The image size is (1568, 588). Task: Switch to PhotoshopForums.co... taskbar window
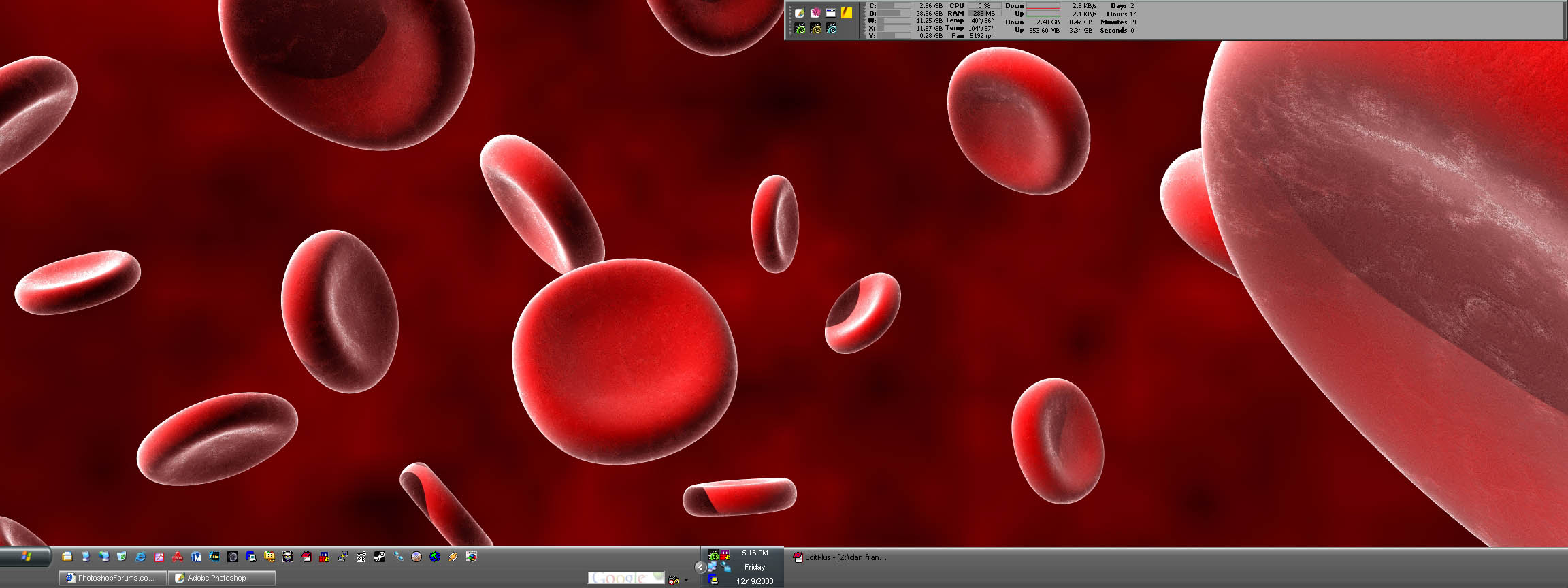(113, 578)
